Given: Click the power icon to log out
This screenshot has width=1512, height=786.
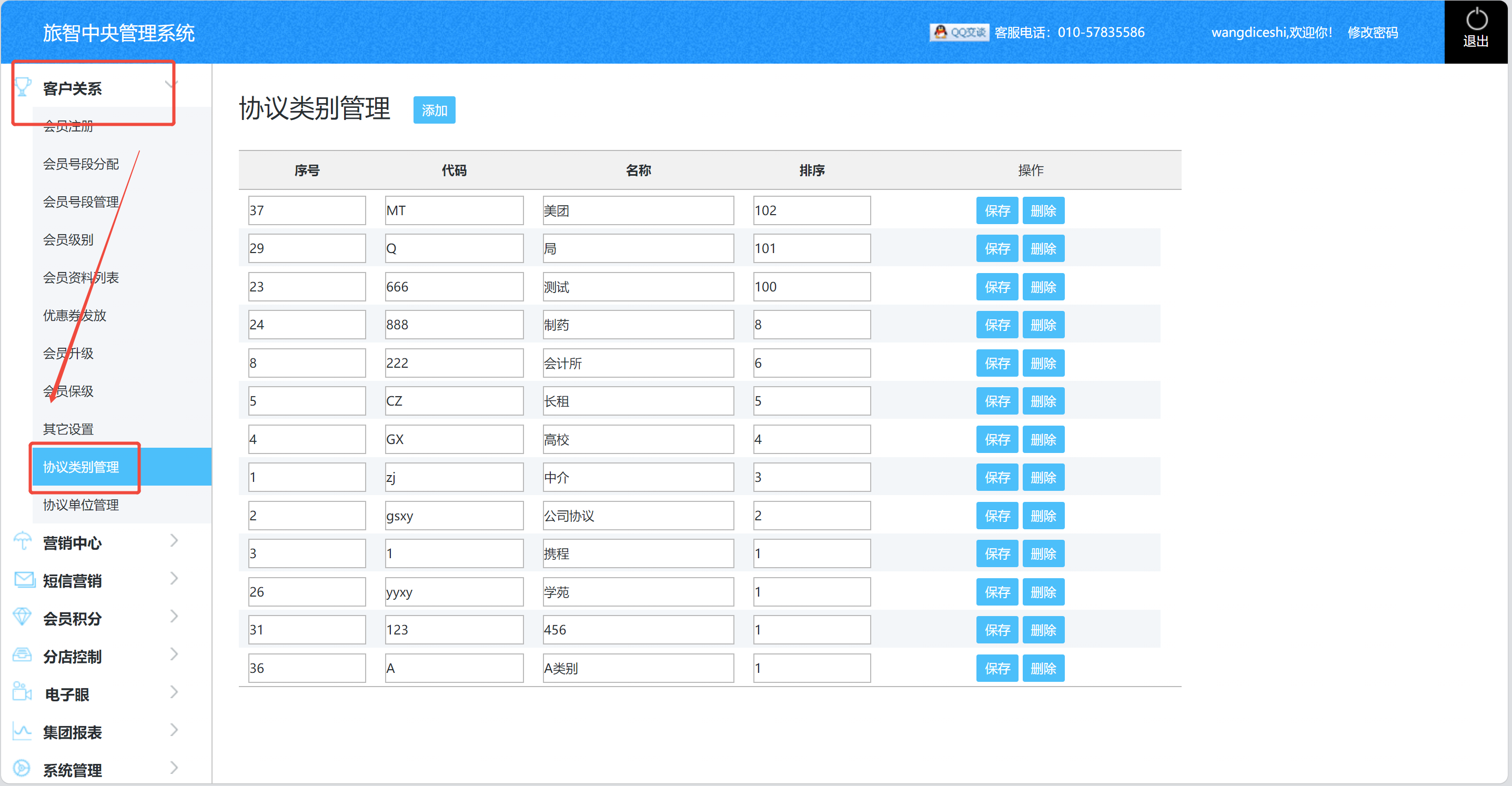Looking at the screenshot, I should coord(1476,19).
